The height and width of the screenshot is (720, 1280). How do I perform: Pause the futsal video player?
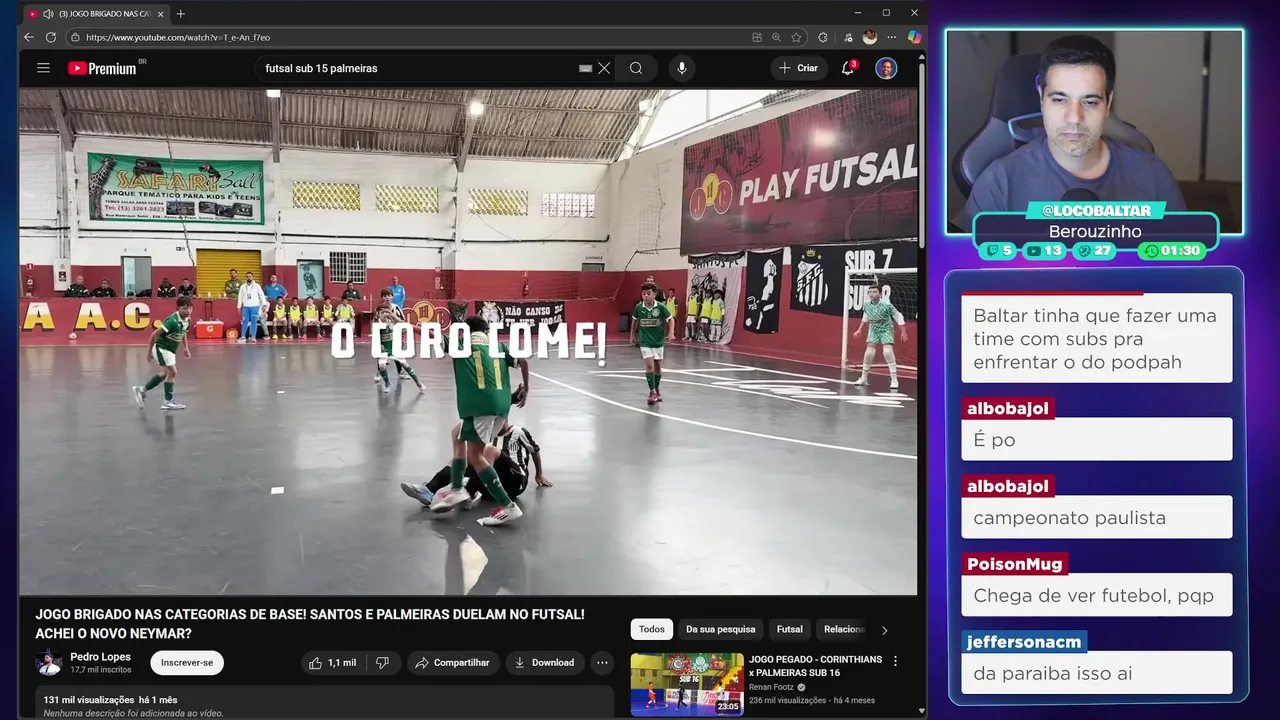coord(468,342)
